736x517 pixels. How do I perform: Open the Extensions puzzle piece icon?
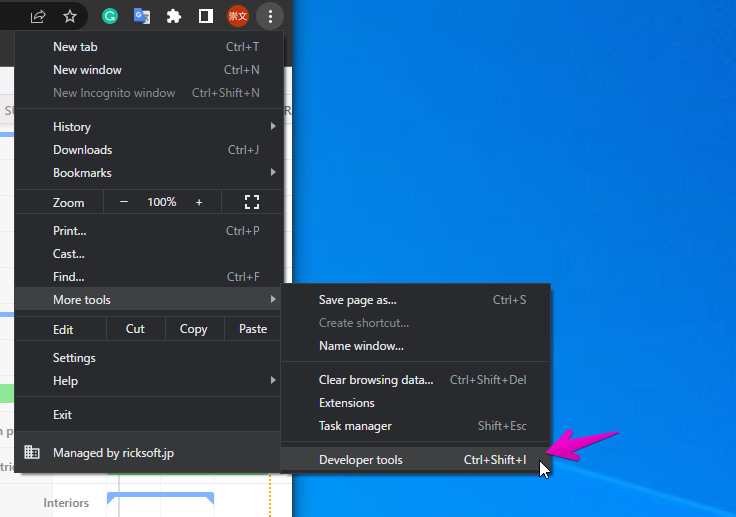click(173, 16)
